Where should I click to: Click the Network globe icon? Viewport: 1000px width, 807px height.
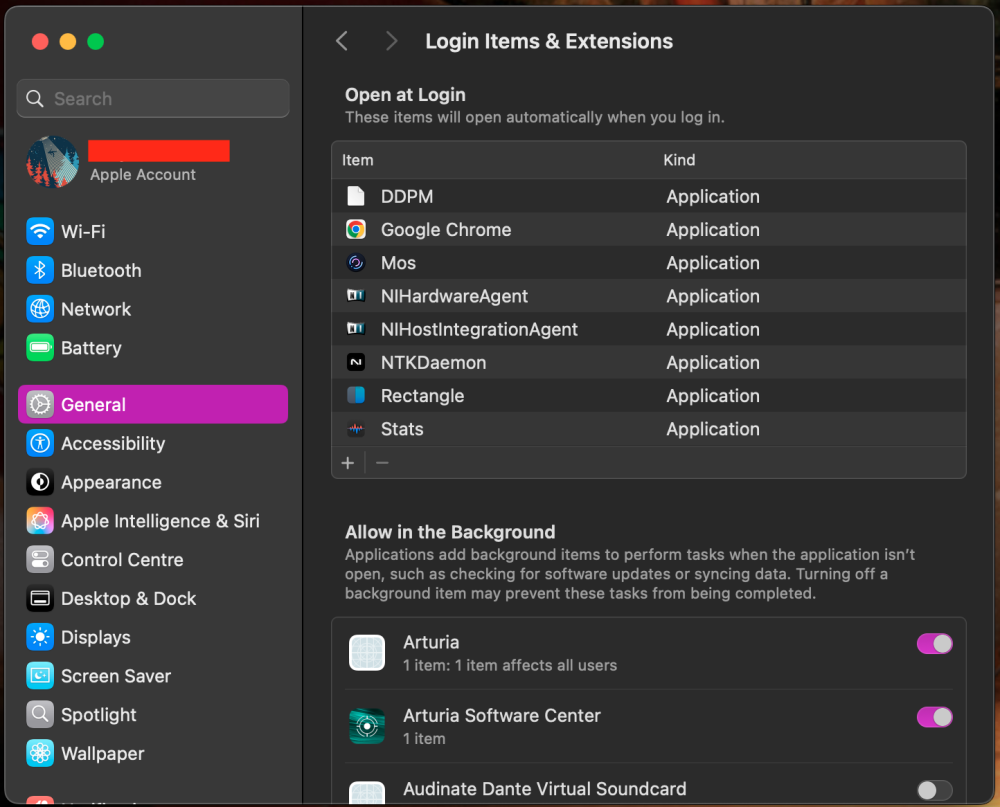40,309
